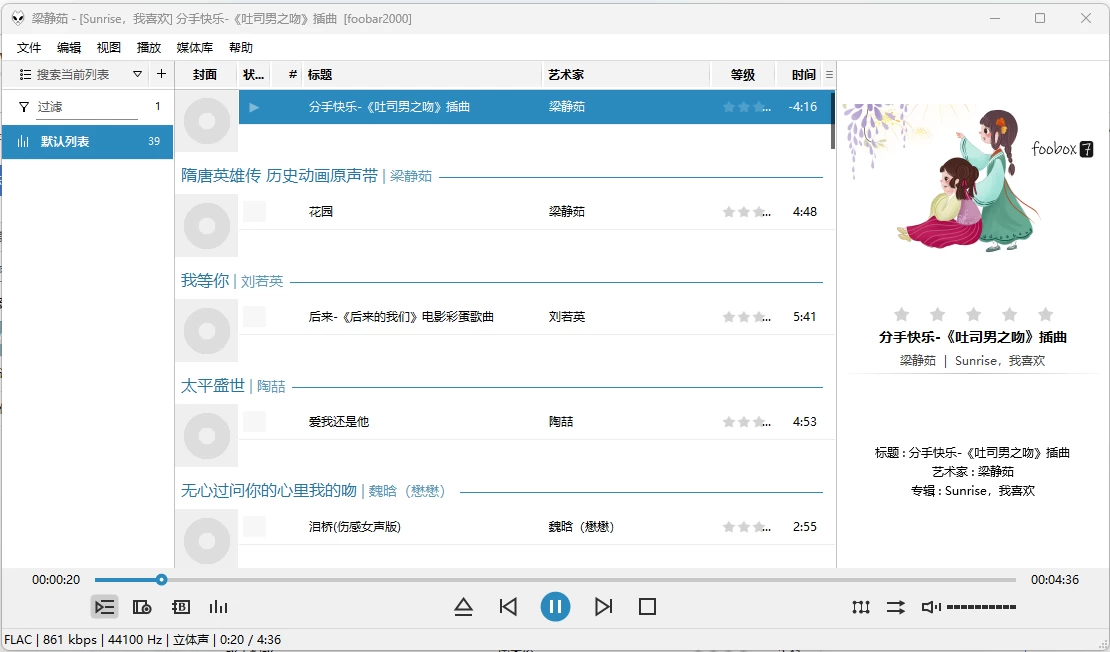Open the search options dropdown arrow
1110x652 pixels.
[x=137, y=74]
